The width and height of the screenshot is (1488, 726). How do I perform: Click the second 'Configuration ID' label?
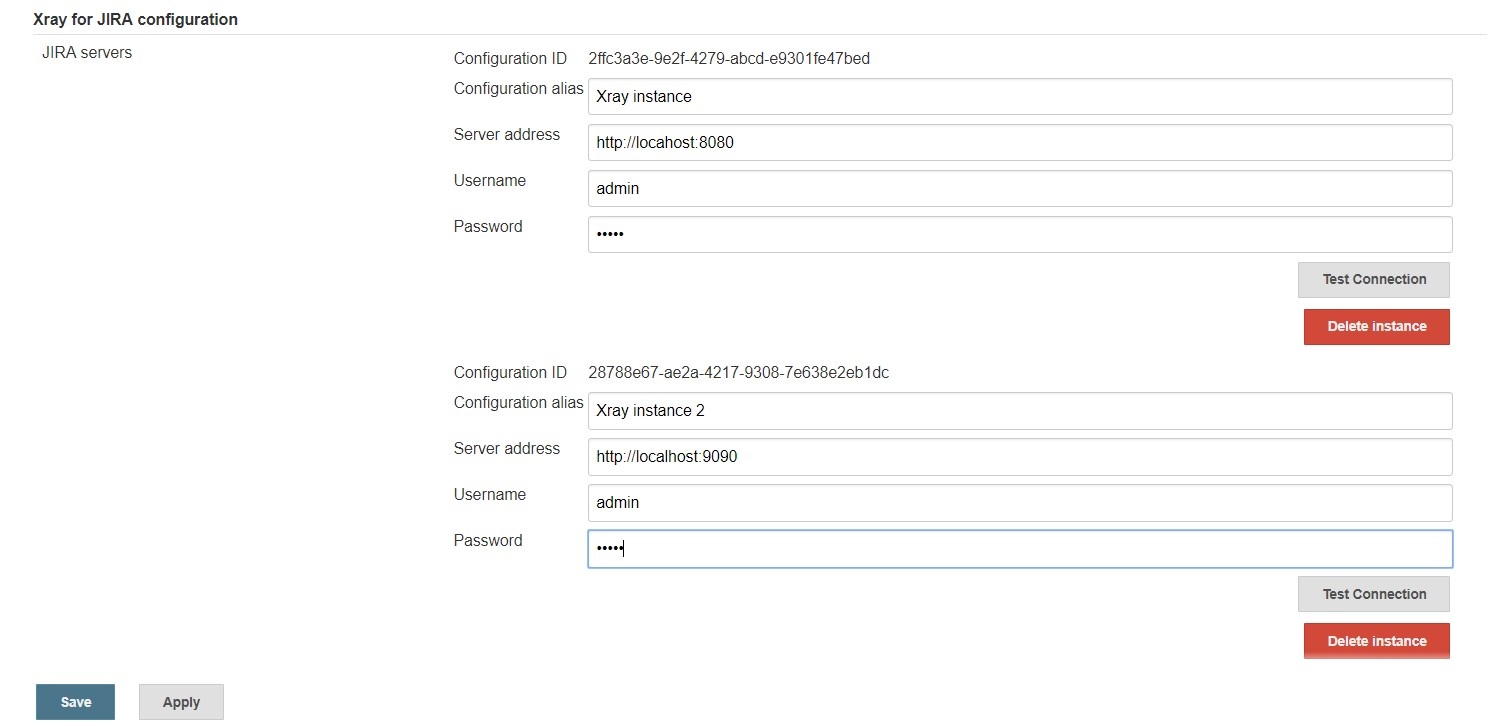pyautogui.click(x=510, y=373)
